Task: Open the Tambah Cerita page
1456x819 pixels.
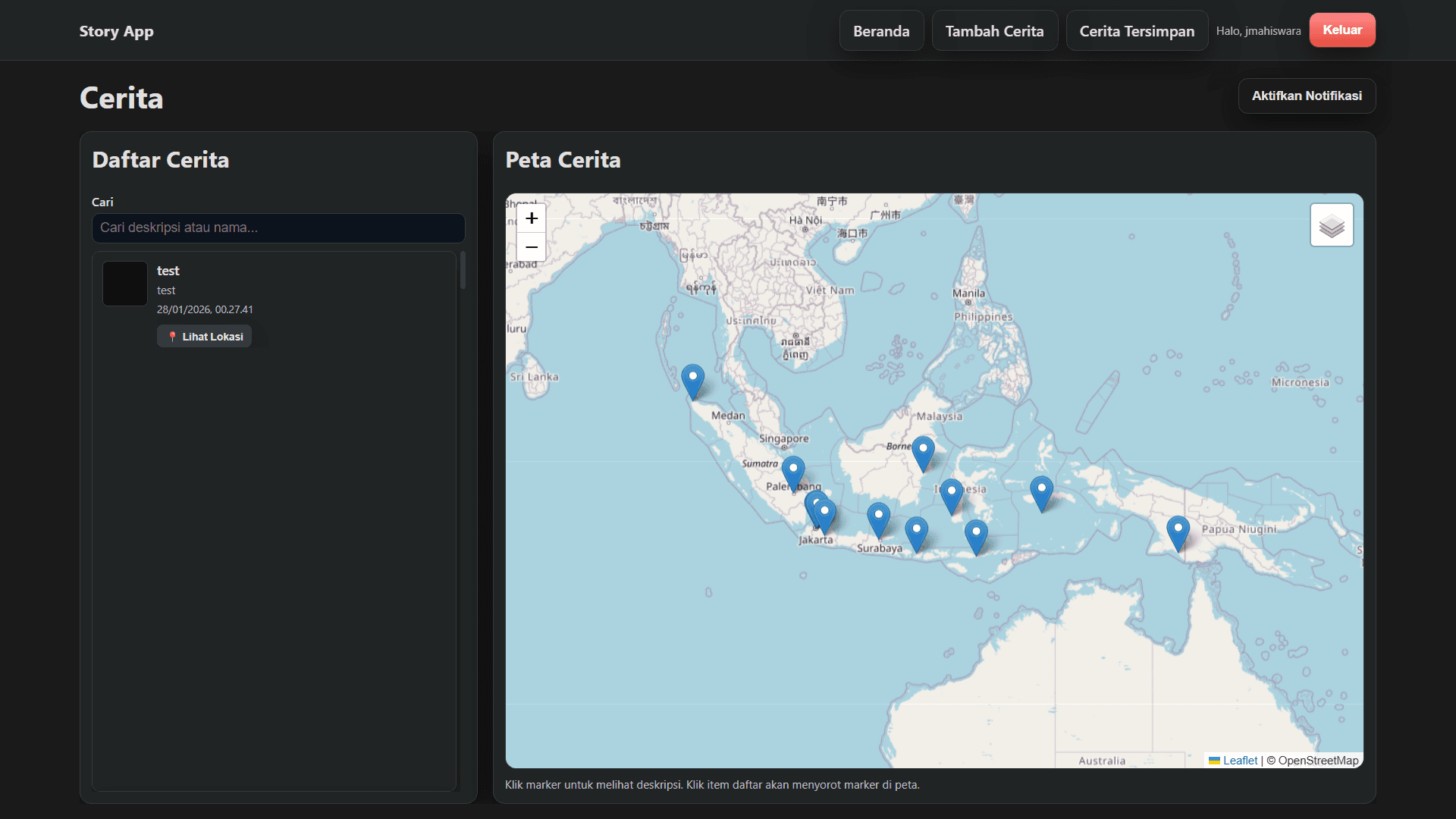Action: (994, 31)
